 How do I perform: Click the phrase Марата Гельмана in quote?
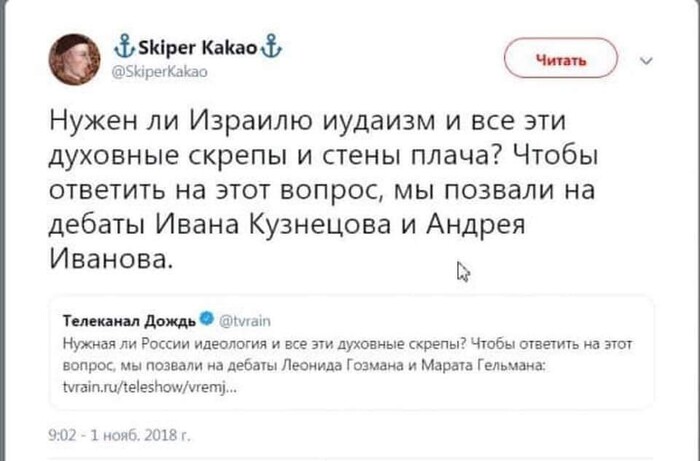point(483,365)
